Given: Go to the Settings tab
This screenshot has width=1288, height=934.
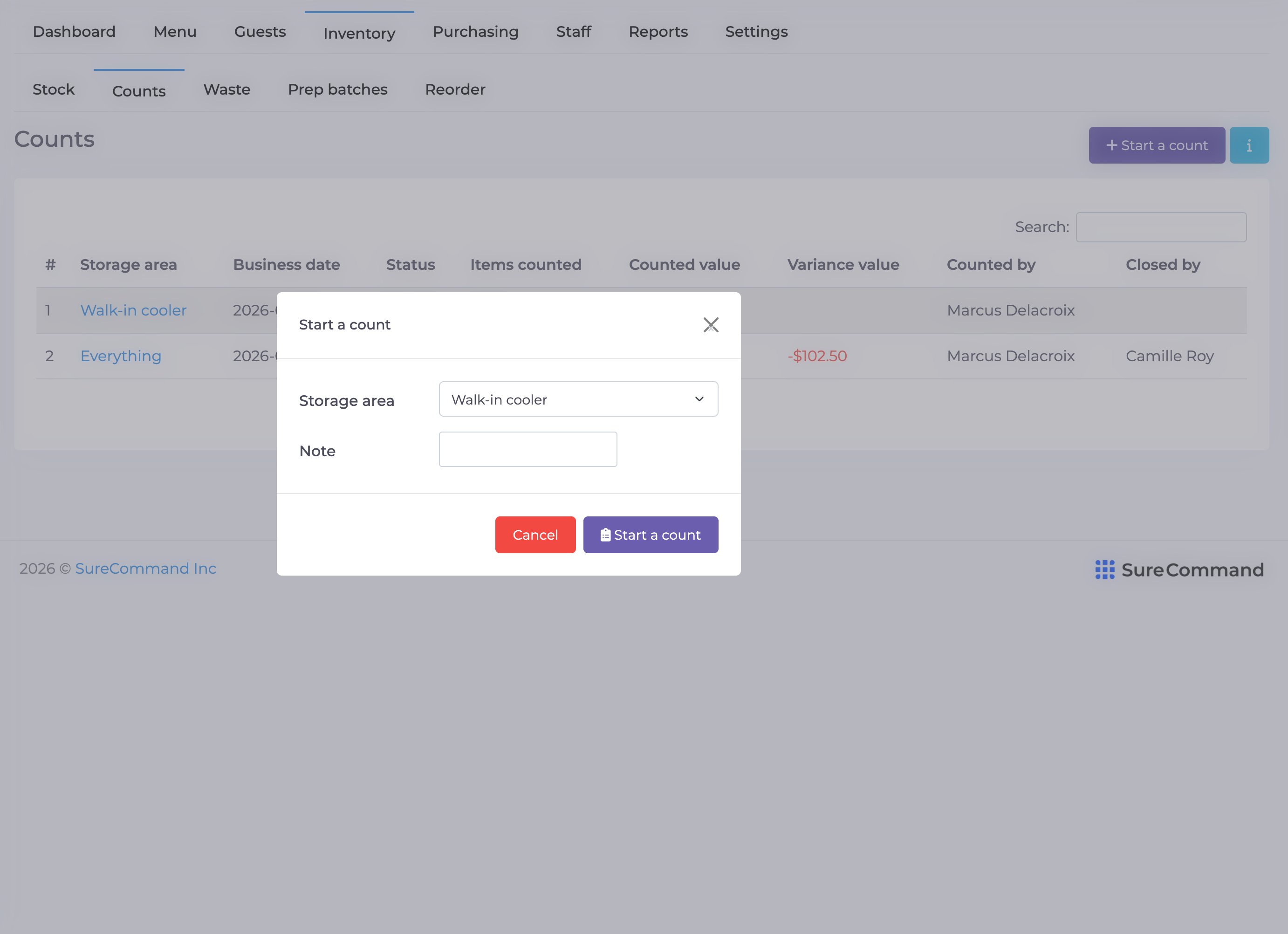Looking at the screenshot, I should tap(756, 32).
